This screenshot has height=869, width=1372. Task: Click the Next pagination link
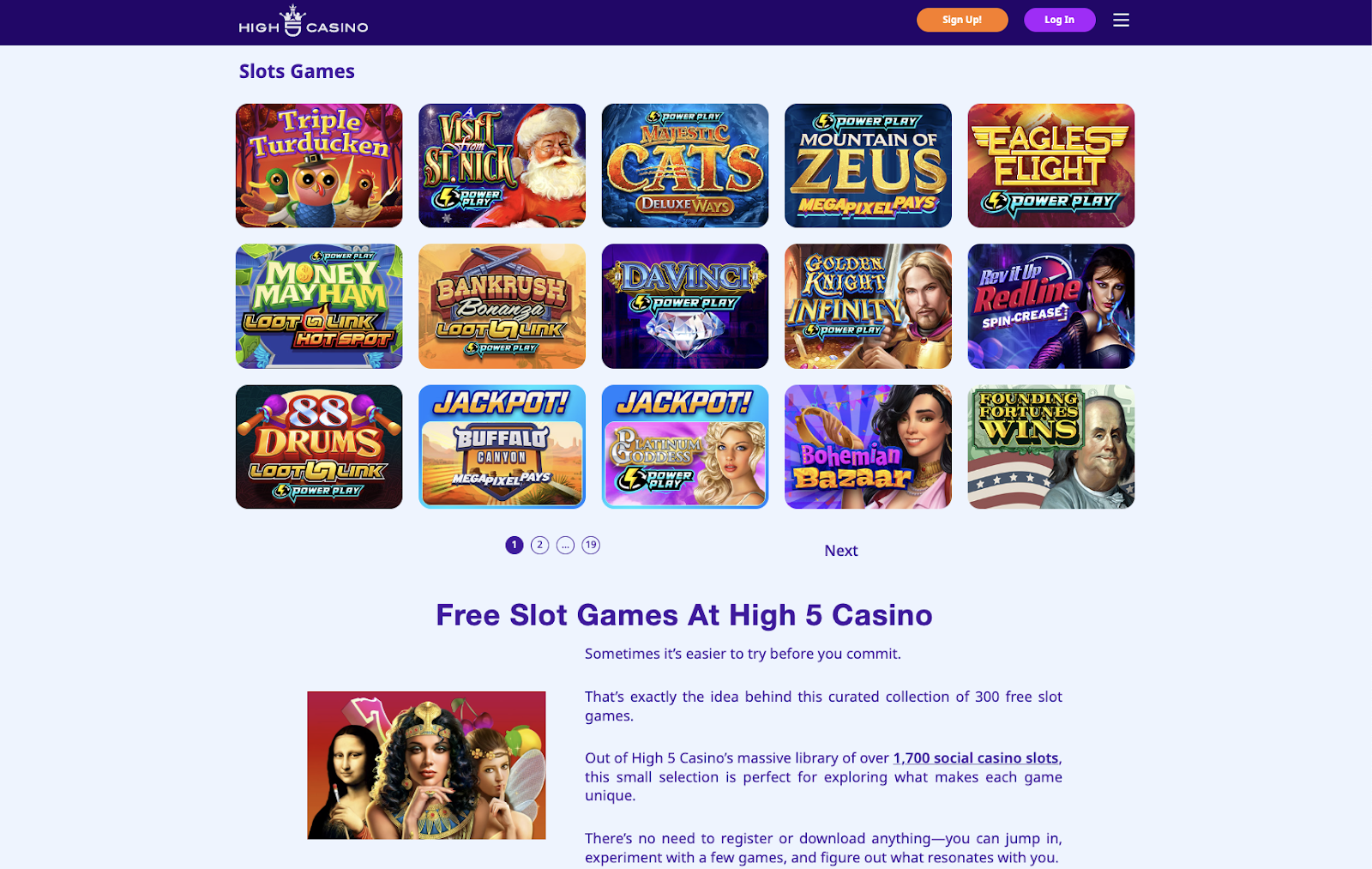point(841,551)
